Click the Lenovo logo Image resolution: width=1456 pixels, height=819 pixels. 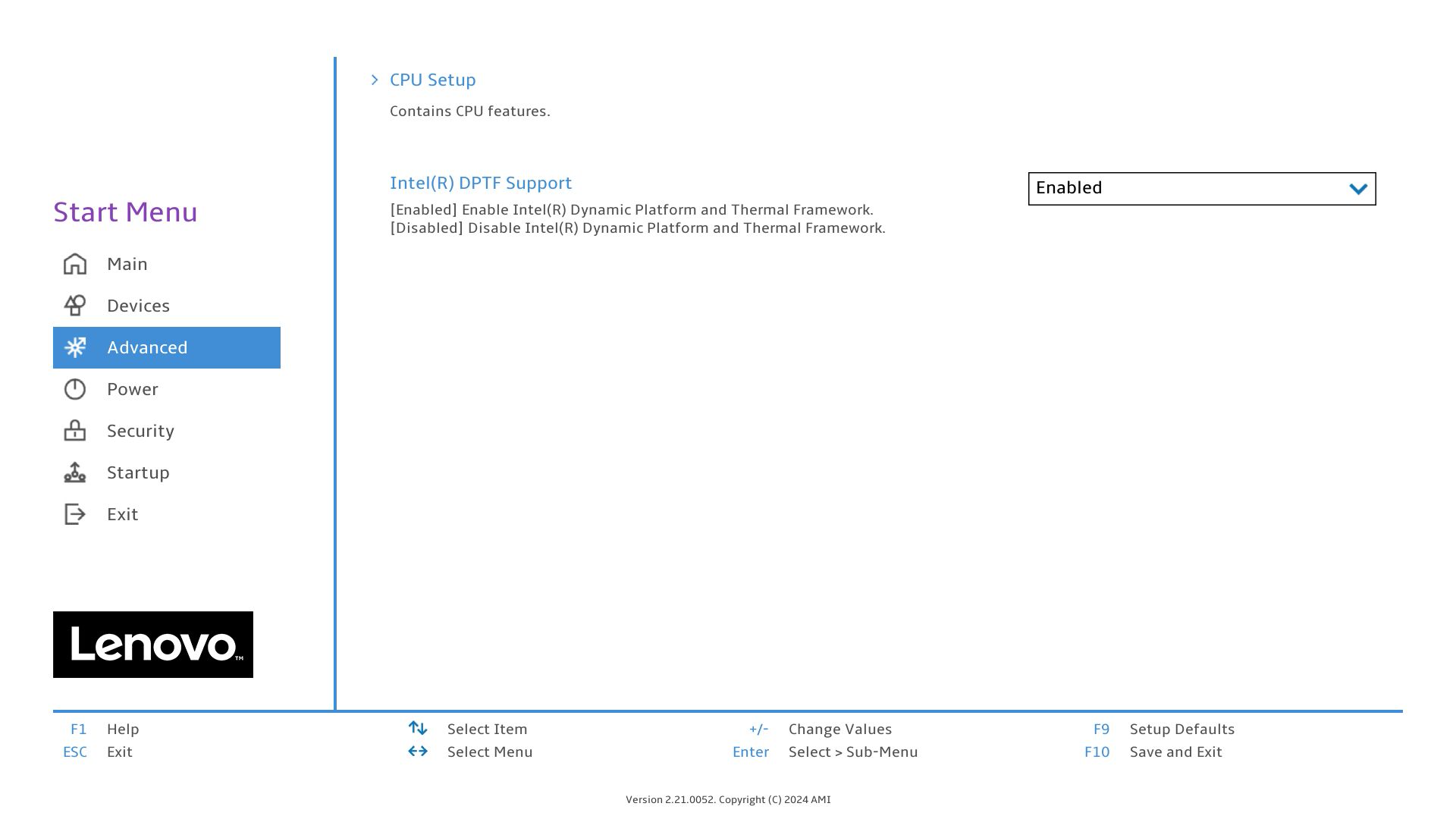[x=153, y=645]
